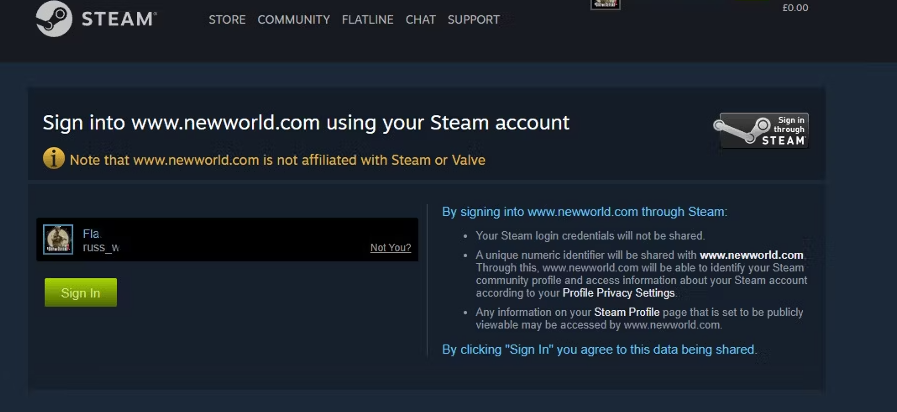
Task: Click the account avatar thumbnail
Action: click(58, 239)
